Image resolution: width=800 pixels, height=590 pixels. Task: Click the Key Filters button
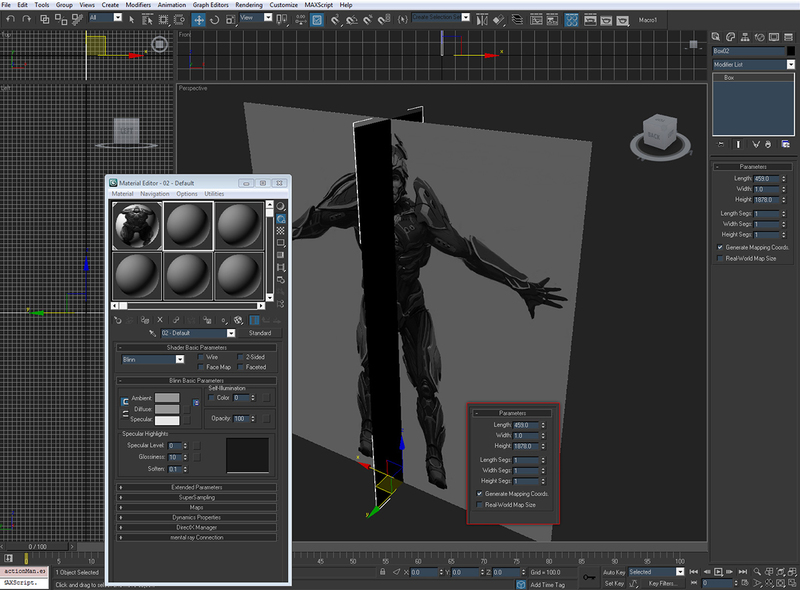click(x=662, y=583)
